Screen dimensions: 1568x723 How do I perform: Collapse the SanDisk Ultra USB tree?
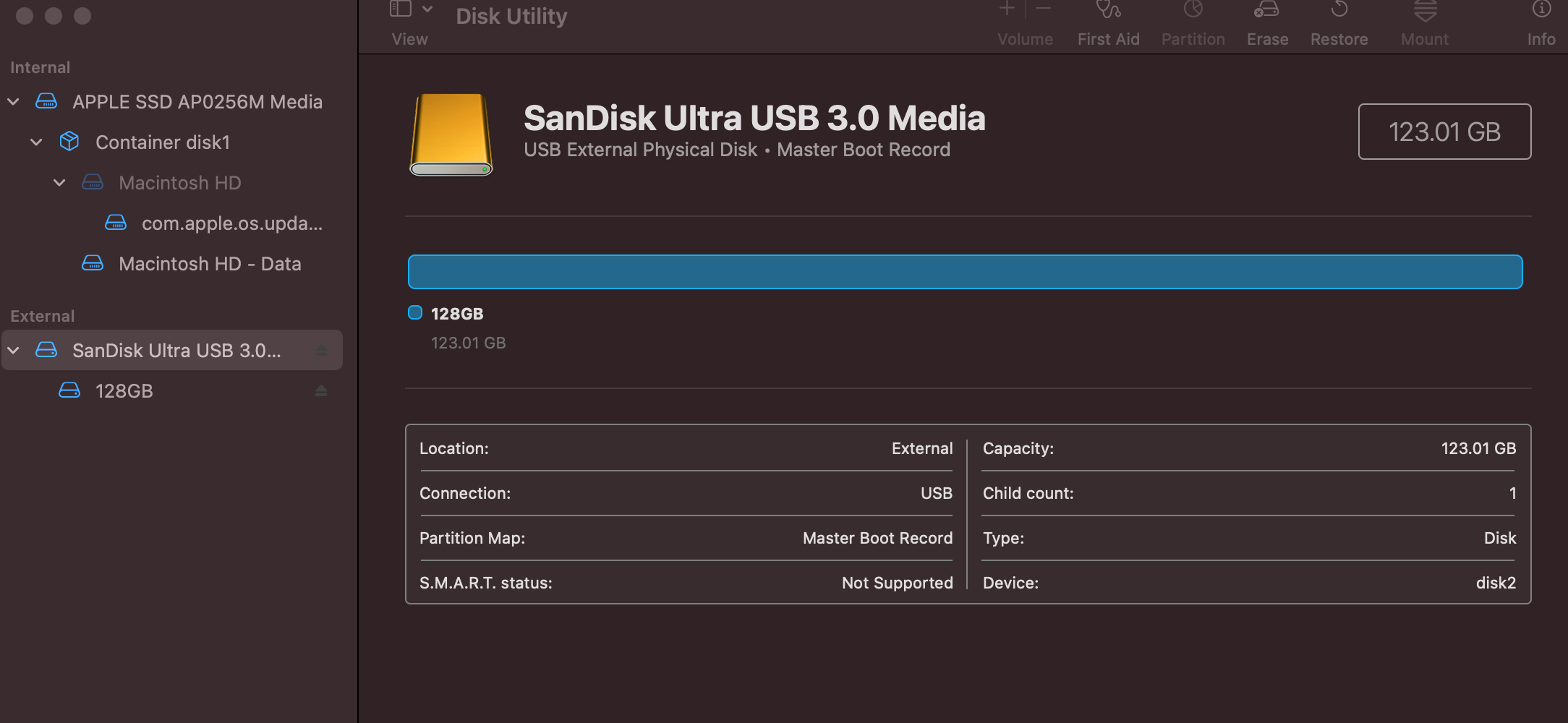coord(13,351)
